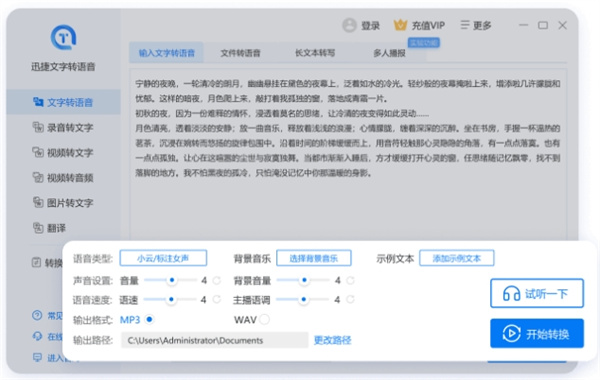
Task: Click the headphone icon in 试听一下 button
Action: point(511,294)
